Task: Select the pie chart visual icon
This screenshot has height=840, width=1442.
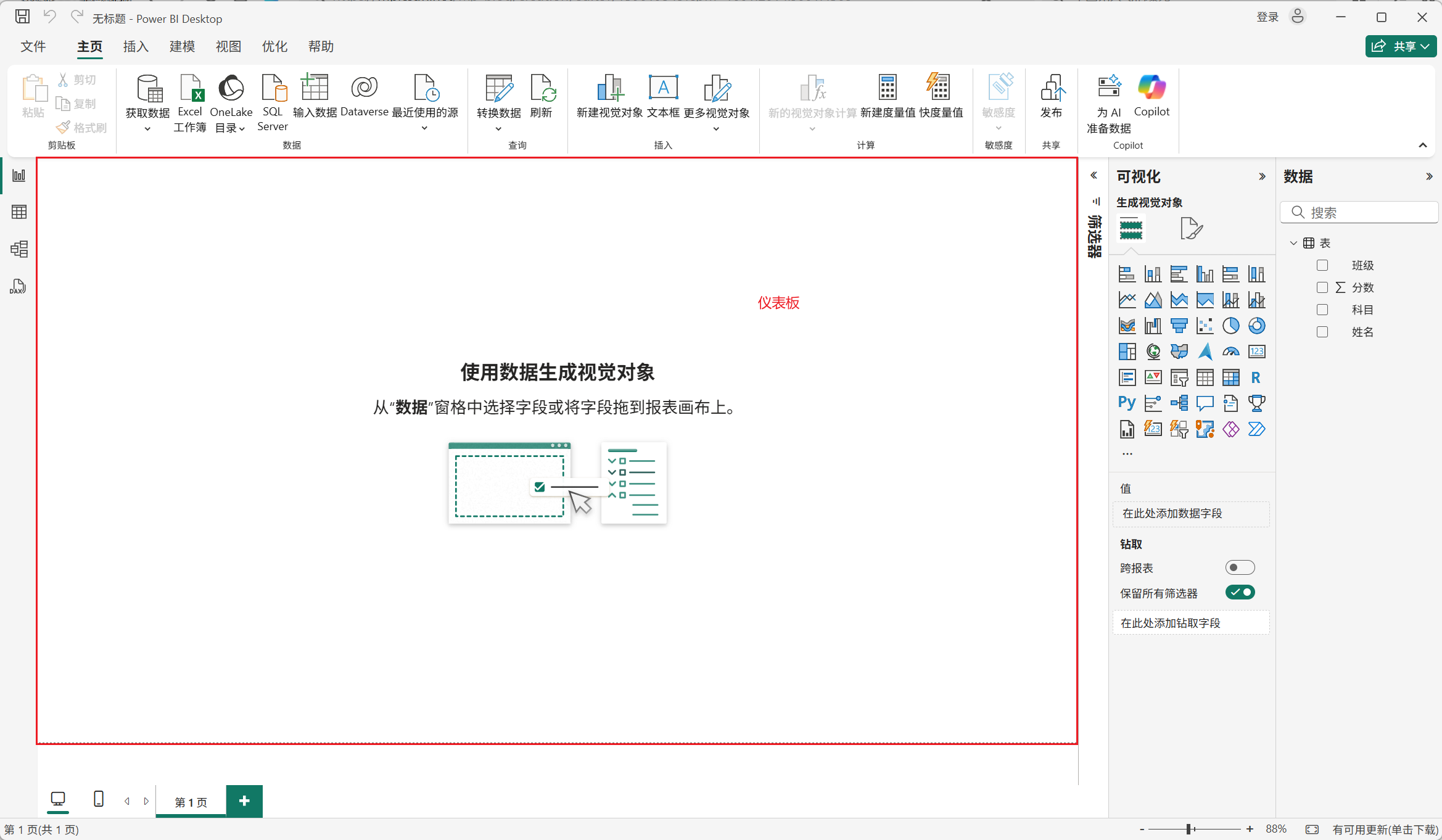Action: (x=1230, y=326)
